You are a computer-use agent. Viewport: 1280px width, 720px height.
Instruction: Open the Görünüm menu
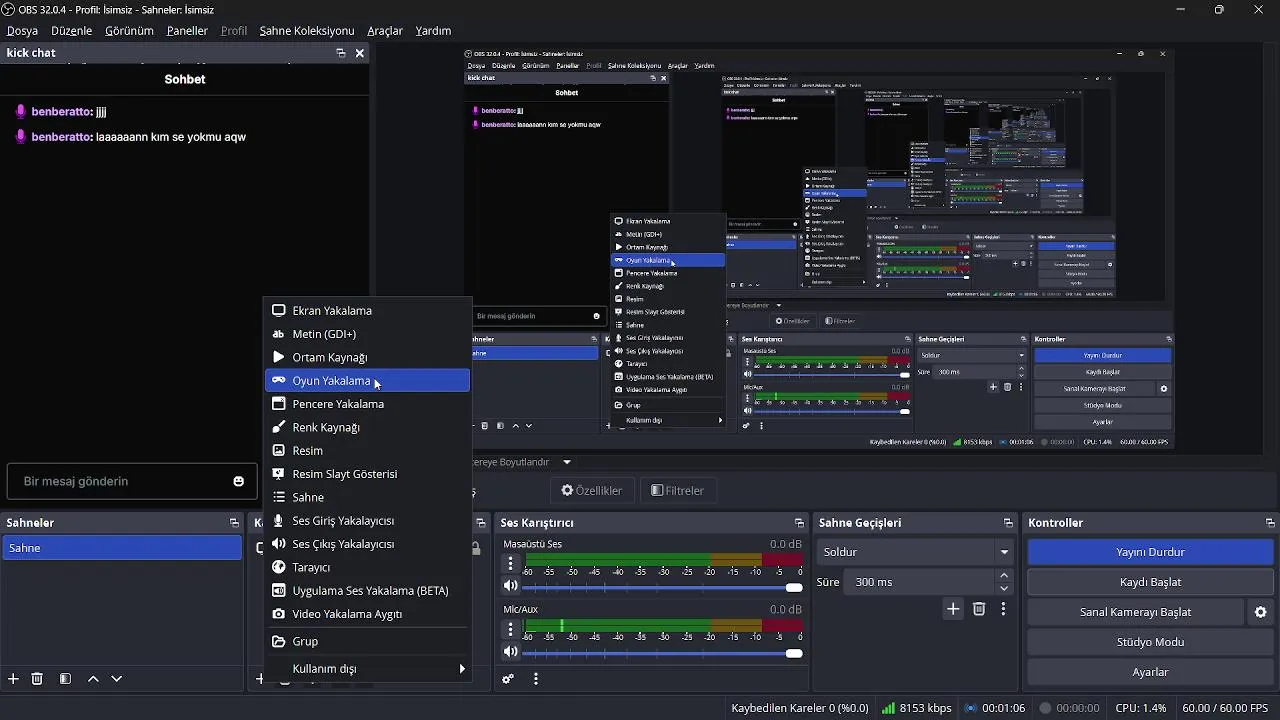point(130,31)
